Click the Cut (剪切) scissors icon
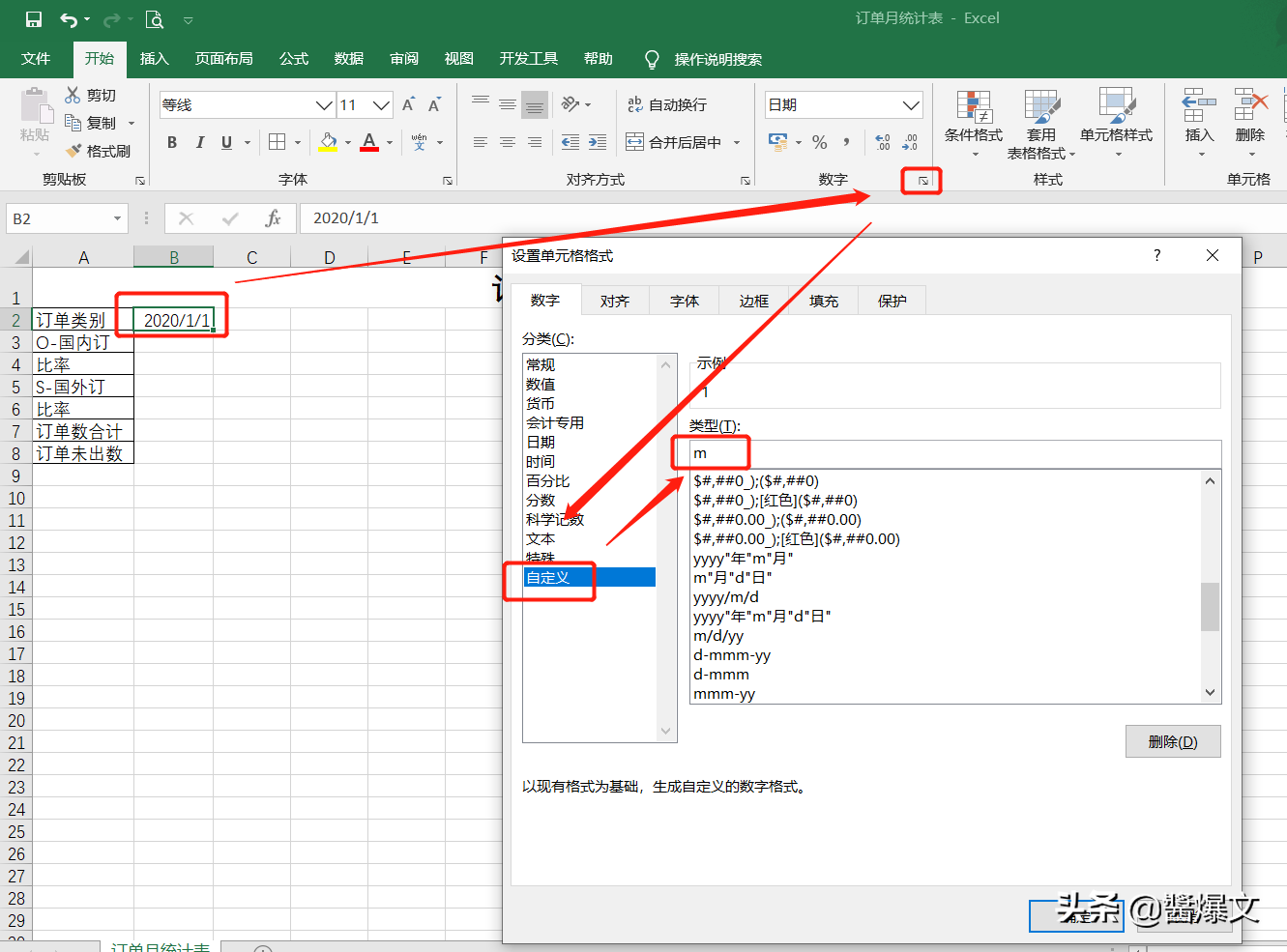The width and height of the screenshot is (1287, 952). pos(73,95)
